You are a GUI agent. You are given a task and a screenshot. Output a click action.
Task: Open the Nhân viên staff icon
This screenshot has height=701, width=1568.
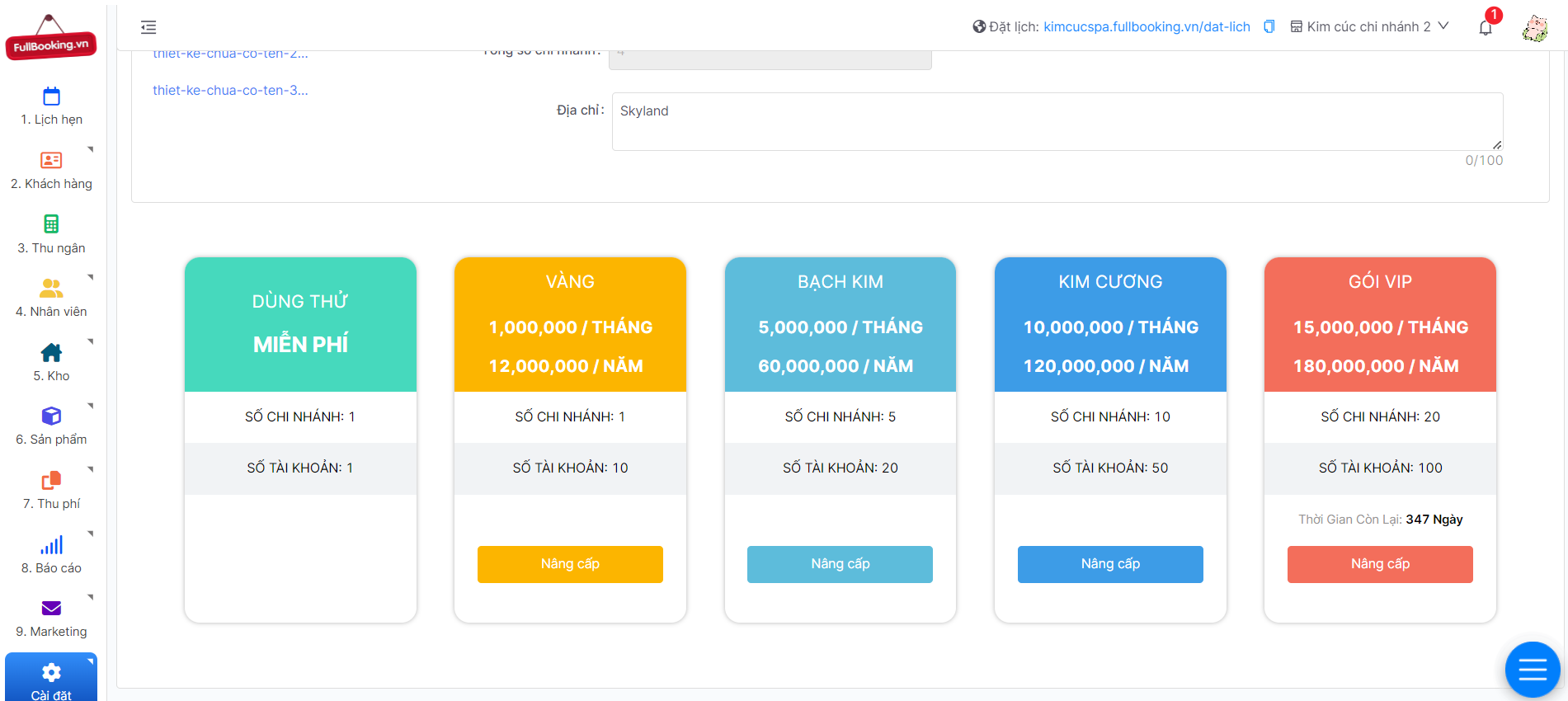click(x=51, y=288)
